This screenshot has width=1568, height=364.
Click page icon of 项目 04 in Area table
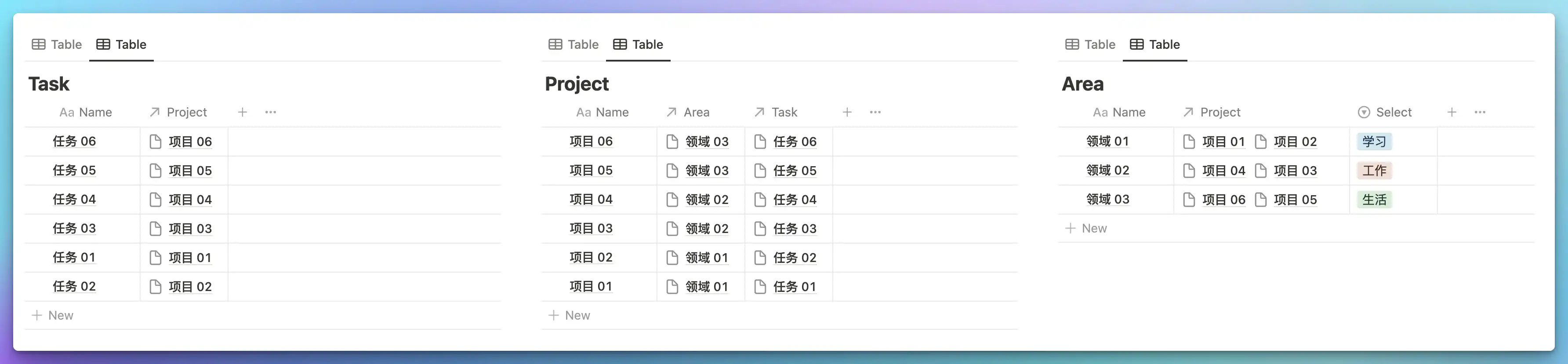click(1189, 171)
